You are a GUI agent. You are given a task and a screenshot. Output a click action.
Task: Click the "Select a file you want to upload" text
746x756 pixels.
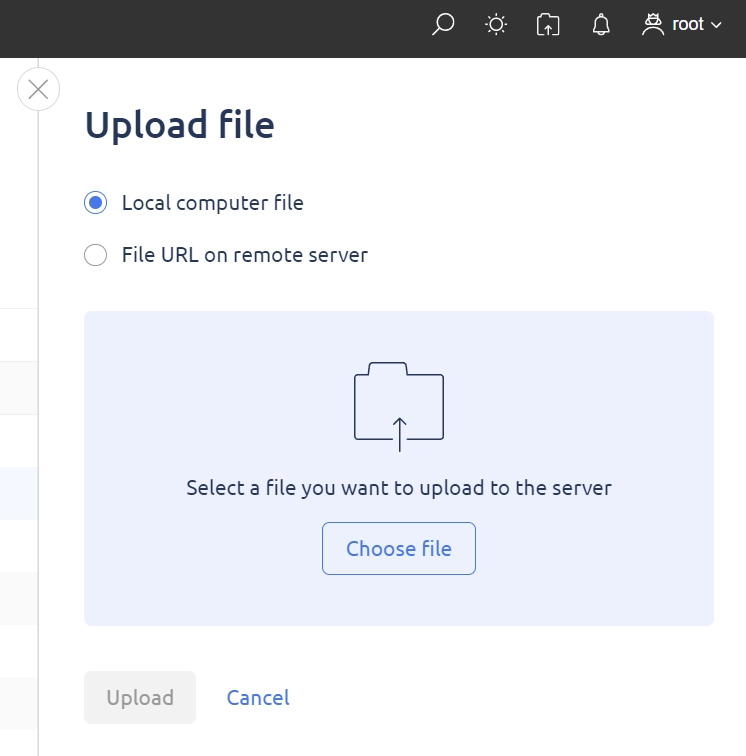(x=398, y=487)
